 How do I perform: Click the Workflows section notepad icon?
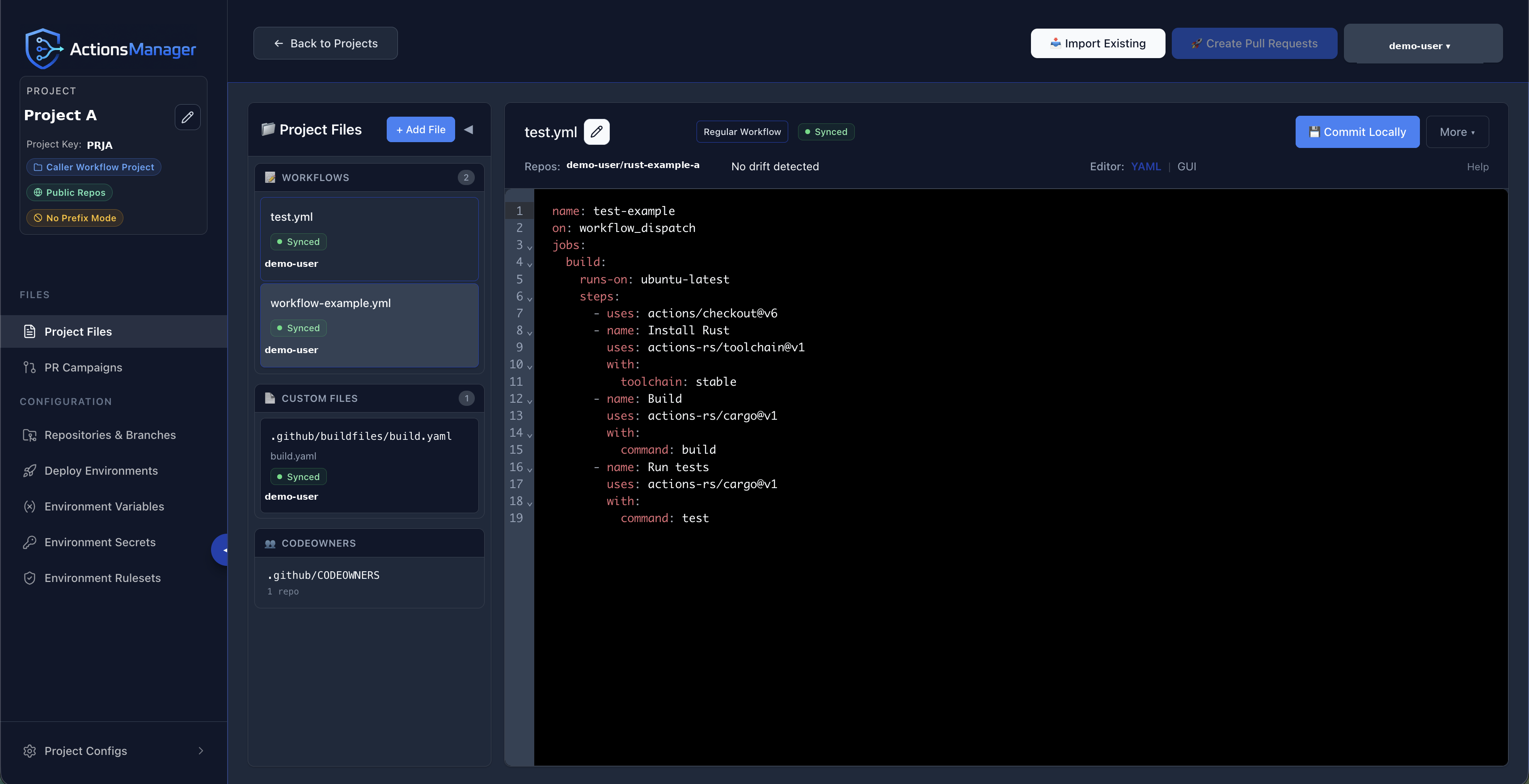(270, 177)
